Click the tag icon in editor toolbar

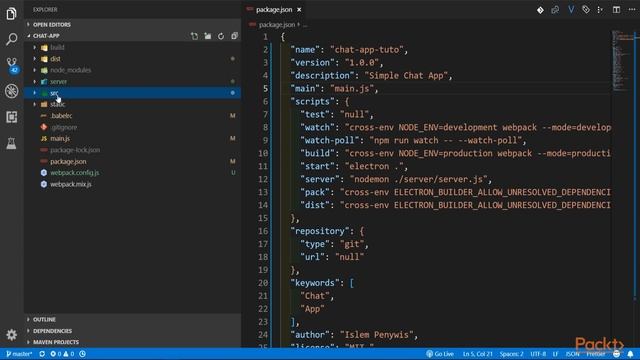[586, 10]
